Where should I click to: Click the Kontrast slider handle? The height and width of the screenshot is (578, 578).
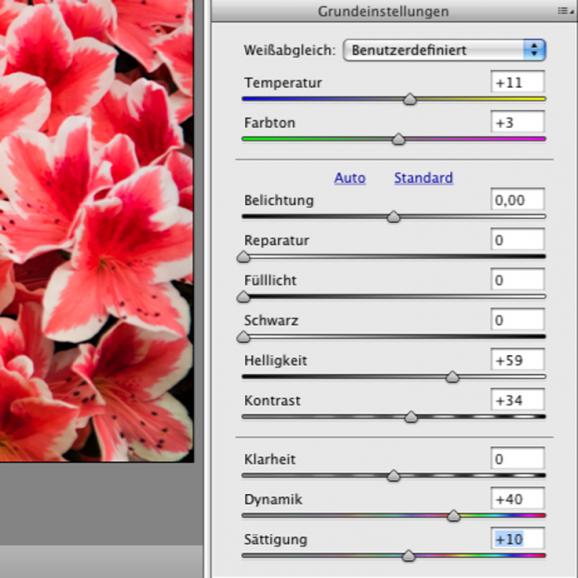coord(411,417)
